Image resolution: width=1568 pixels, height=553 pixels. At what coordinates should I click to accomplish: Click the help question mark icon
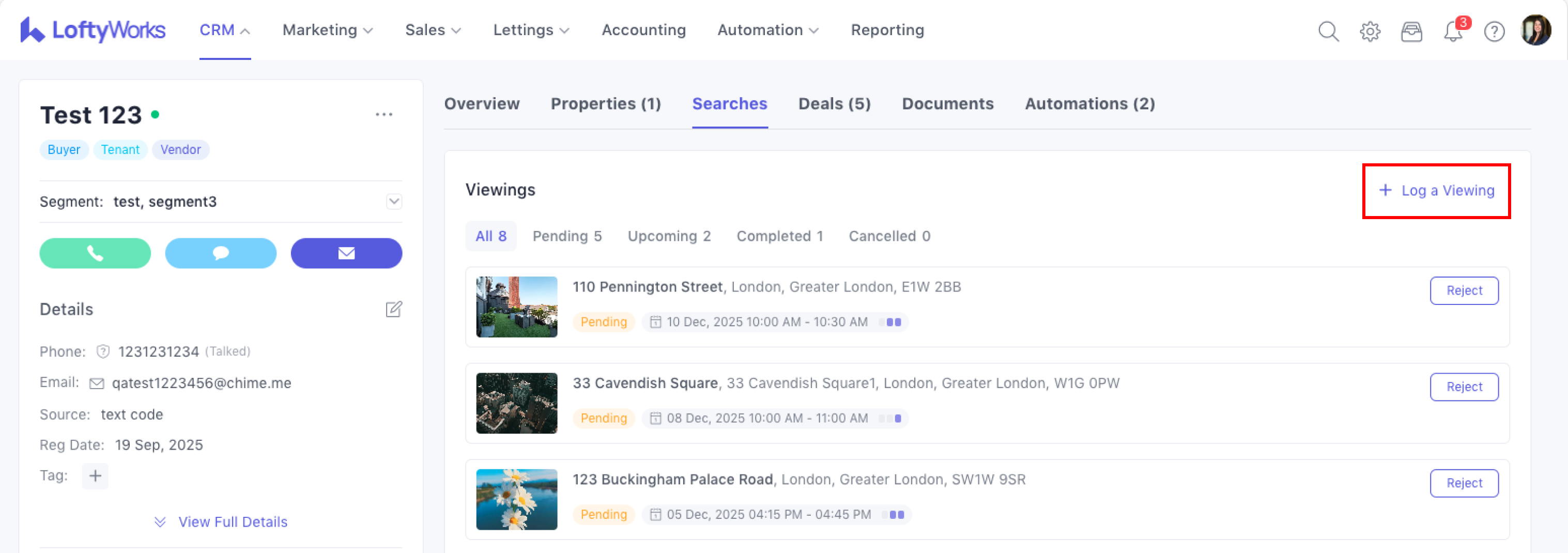[x=1494, y=31]
